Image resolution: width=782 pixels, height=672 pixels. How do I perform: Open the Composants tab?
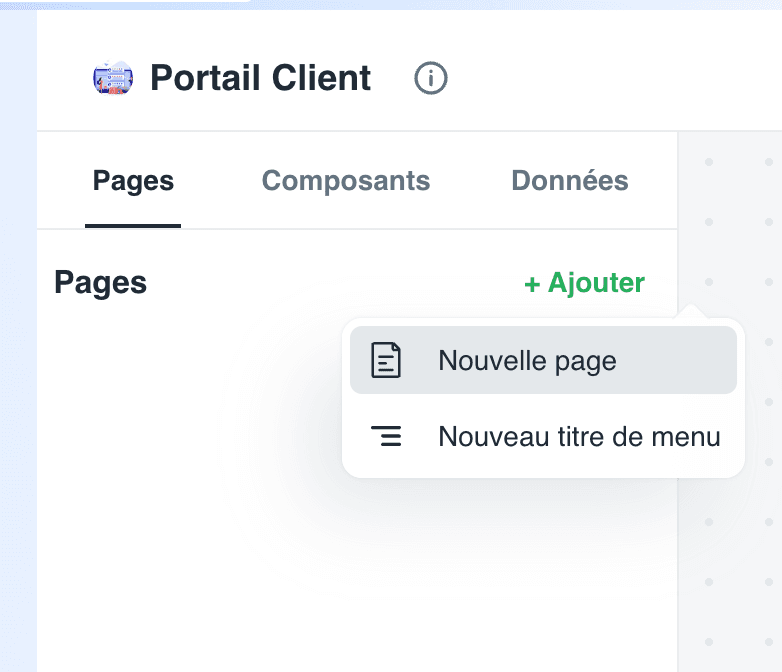click(346, 181)
